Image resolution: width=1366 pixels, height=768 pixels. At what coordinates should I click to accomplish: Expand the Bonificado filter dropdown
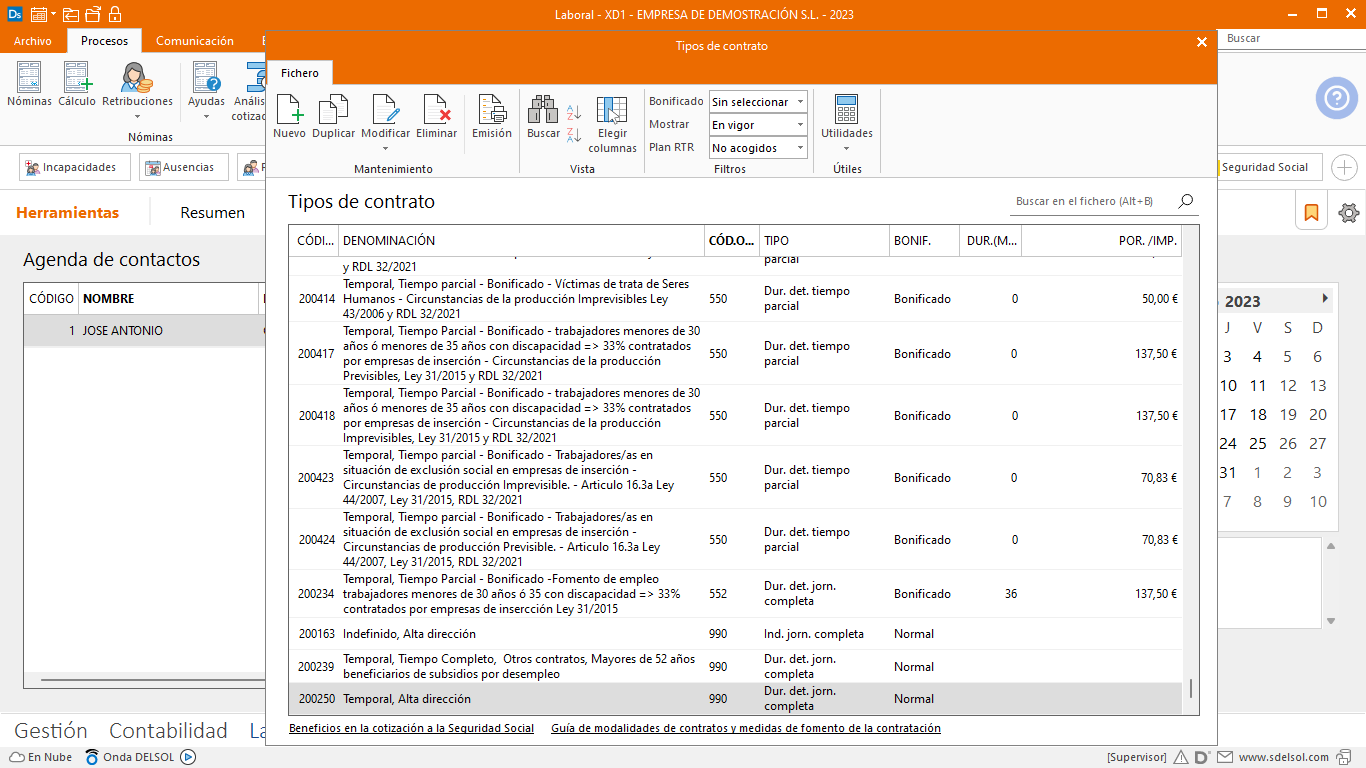[x=800, y=102]
